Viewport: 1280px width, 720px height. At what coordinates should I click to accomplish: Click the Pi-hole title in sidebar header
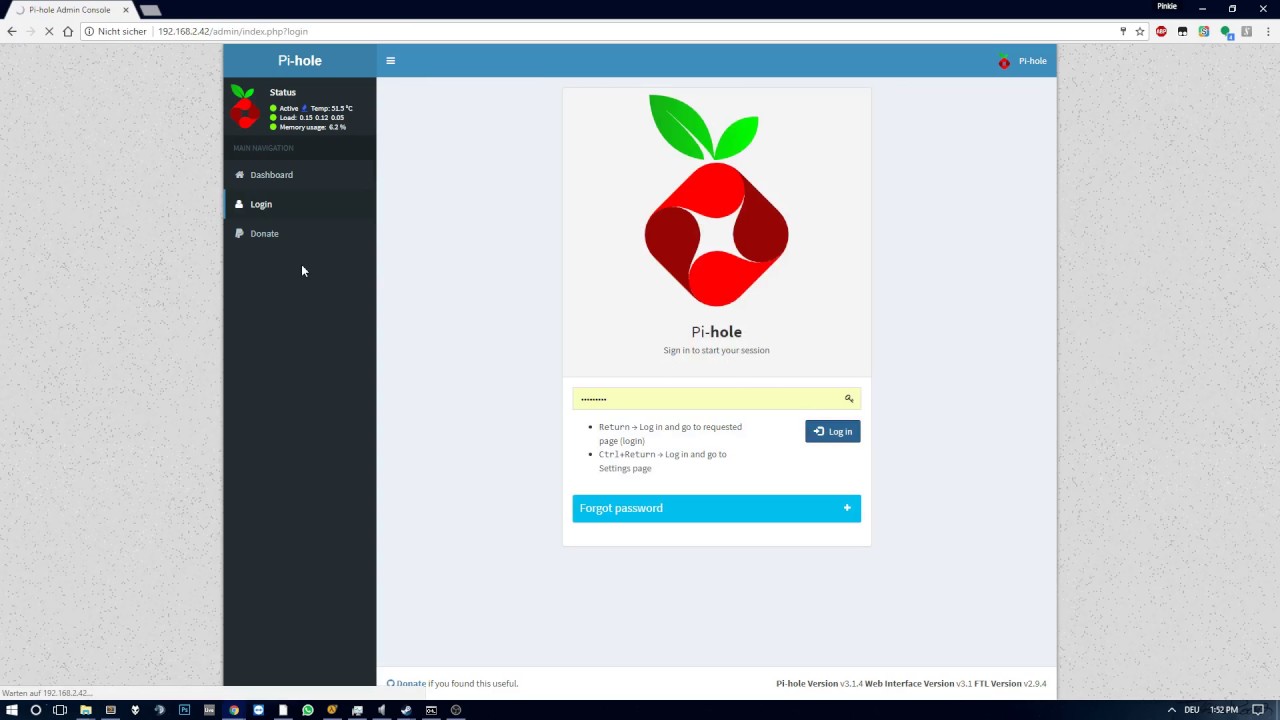(x=299, y=61)
